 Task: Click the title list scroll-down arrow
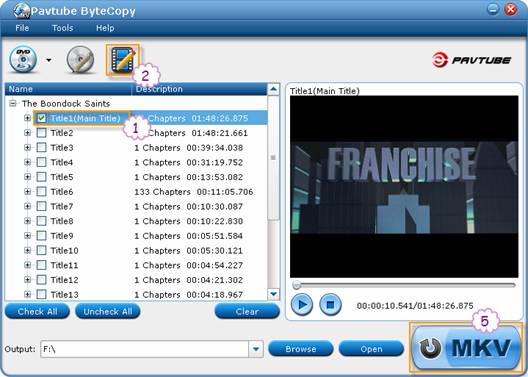click(273, 294)
